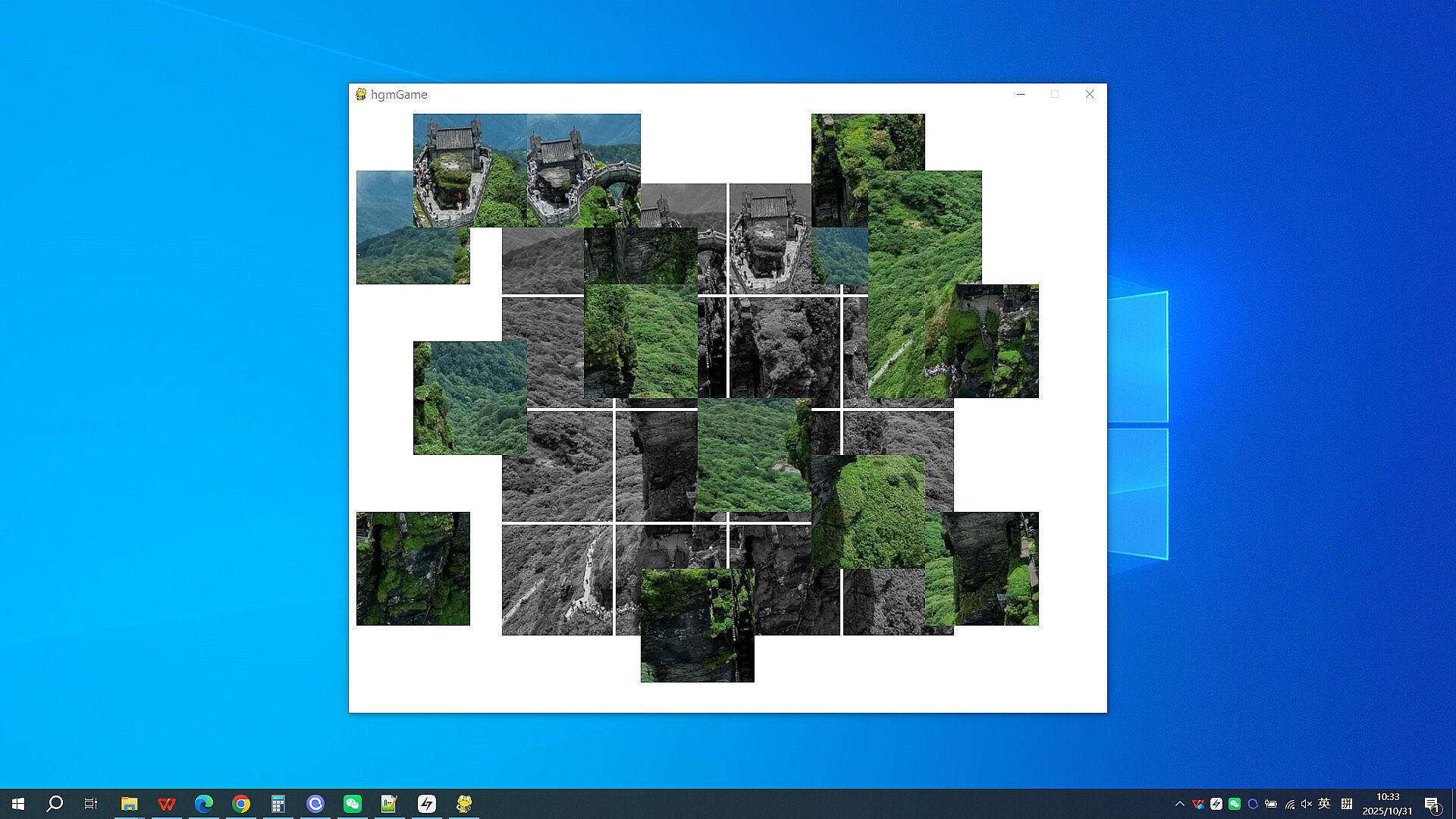Open the notification center icon

pyautogui.click(x=1432, y=804)
